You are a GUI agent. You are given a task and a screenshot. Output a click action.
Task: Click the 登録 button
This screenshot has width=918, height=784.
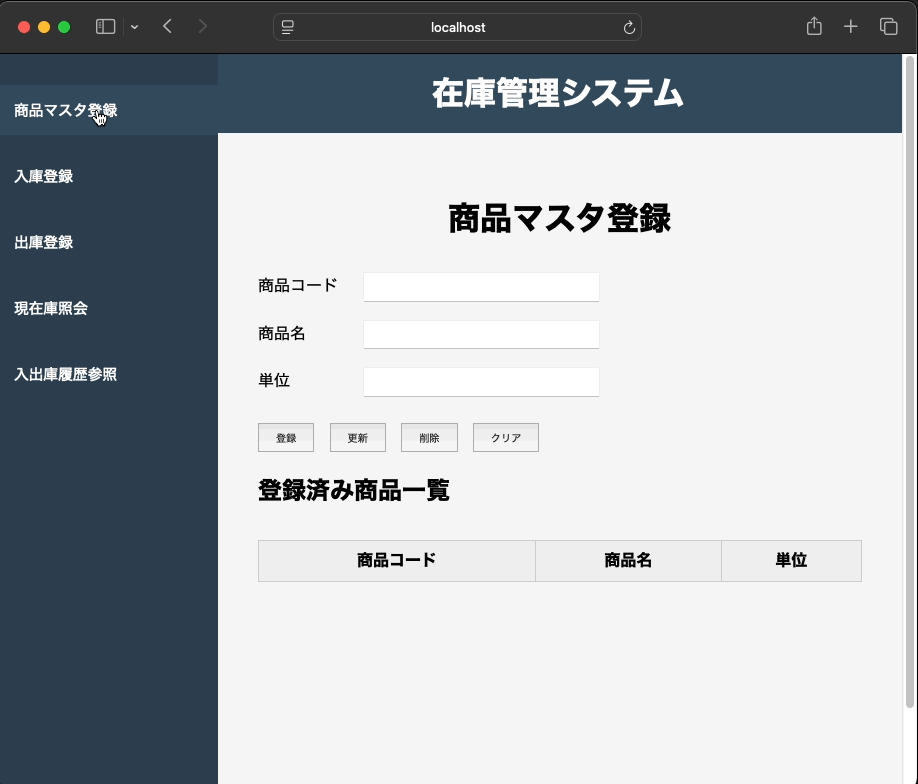click(286, 437)
